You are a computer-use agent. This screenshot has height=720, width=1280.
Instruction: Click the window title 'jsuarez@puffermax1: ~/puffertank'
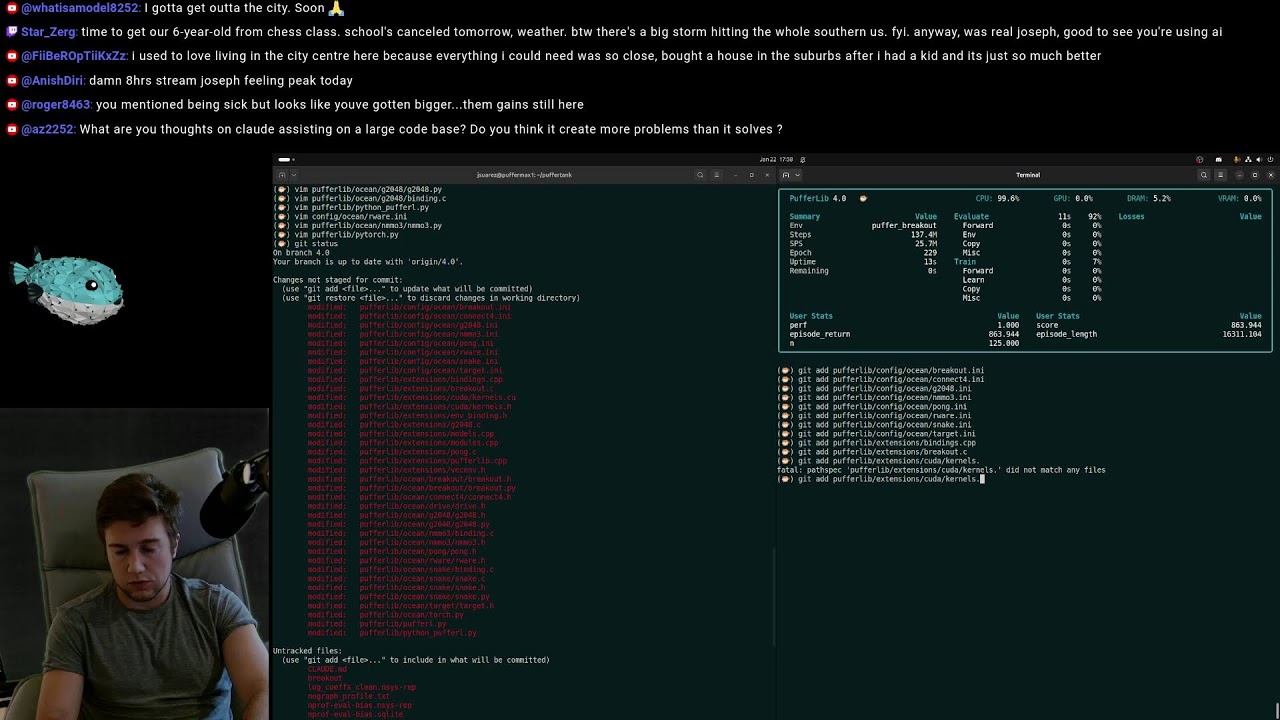click(x=524, y=175)
